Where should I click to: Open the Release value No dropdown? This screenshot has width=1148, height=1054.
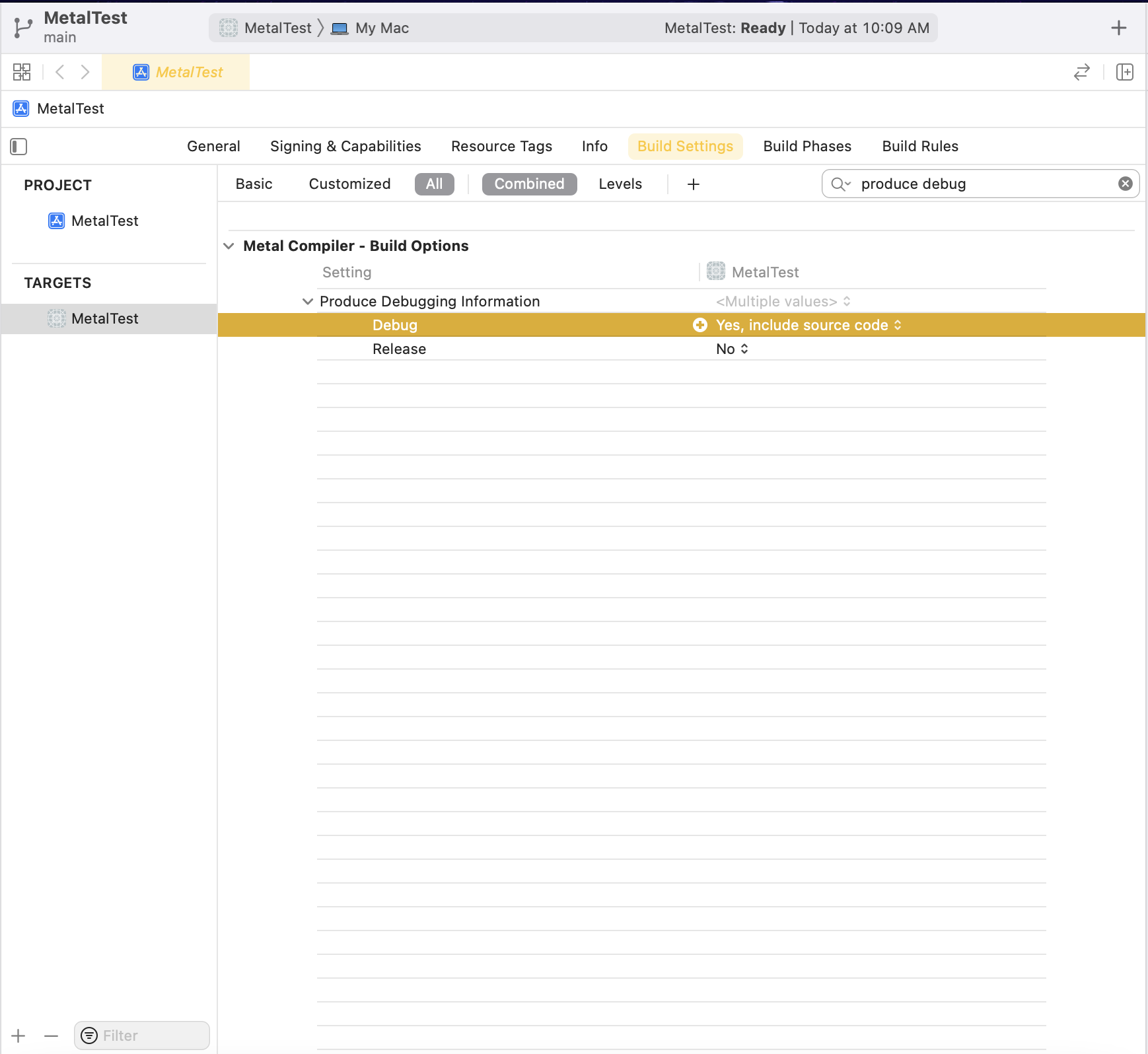[732, 349]
